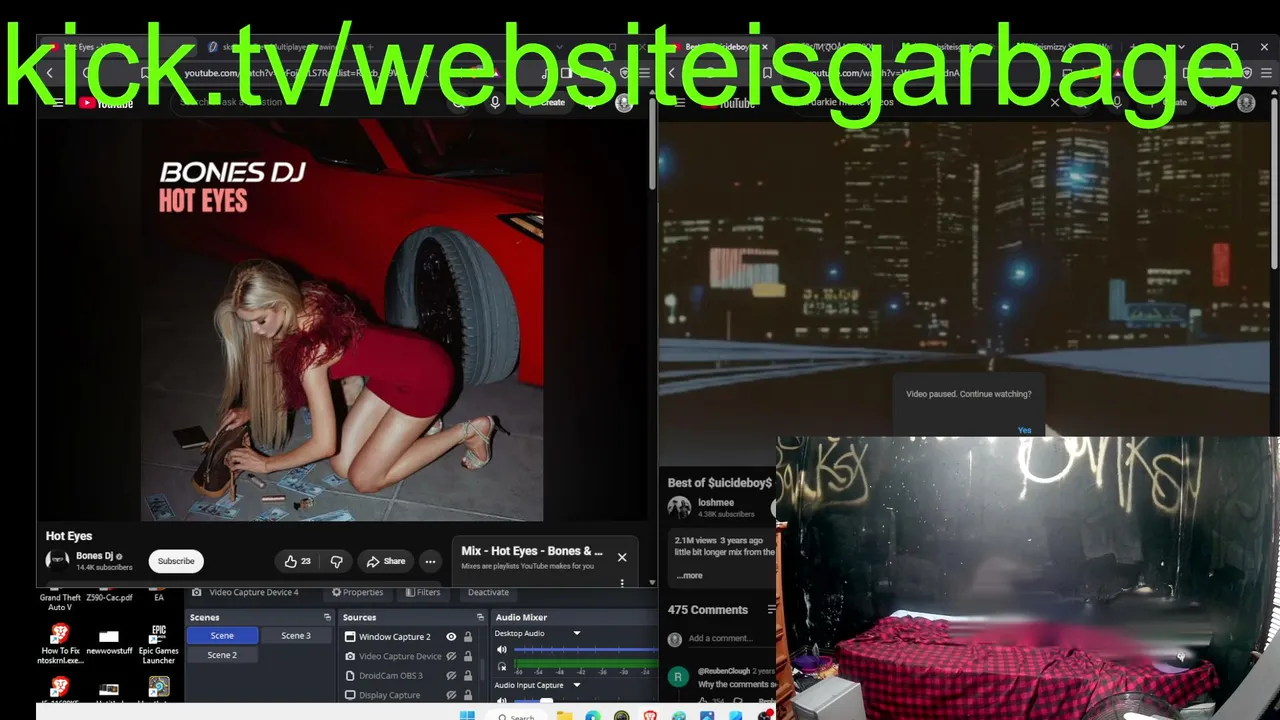Mute Desktop Audio speaker icon
This screenshot has width=1280, height=720.
502,650
